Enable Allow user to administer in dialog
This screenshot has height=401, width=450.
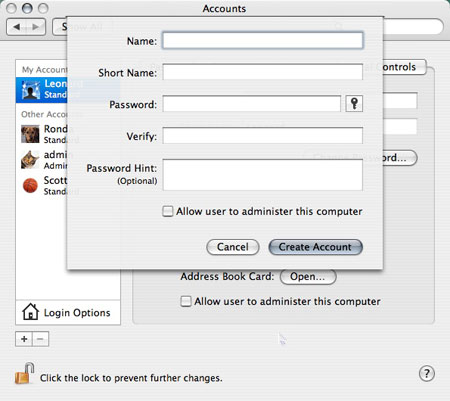168,211
